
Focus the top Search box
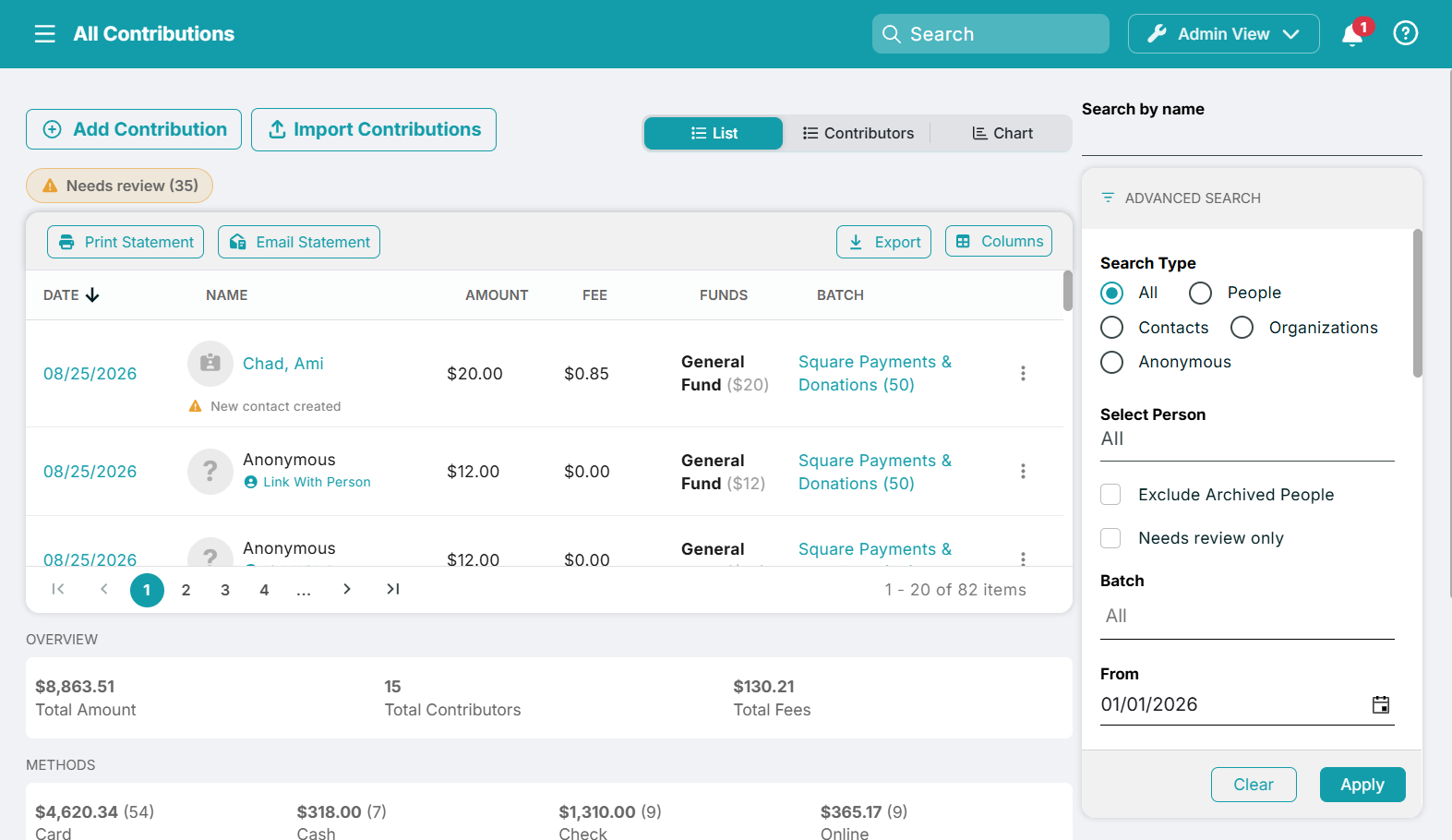point(990,34)
